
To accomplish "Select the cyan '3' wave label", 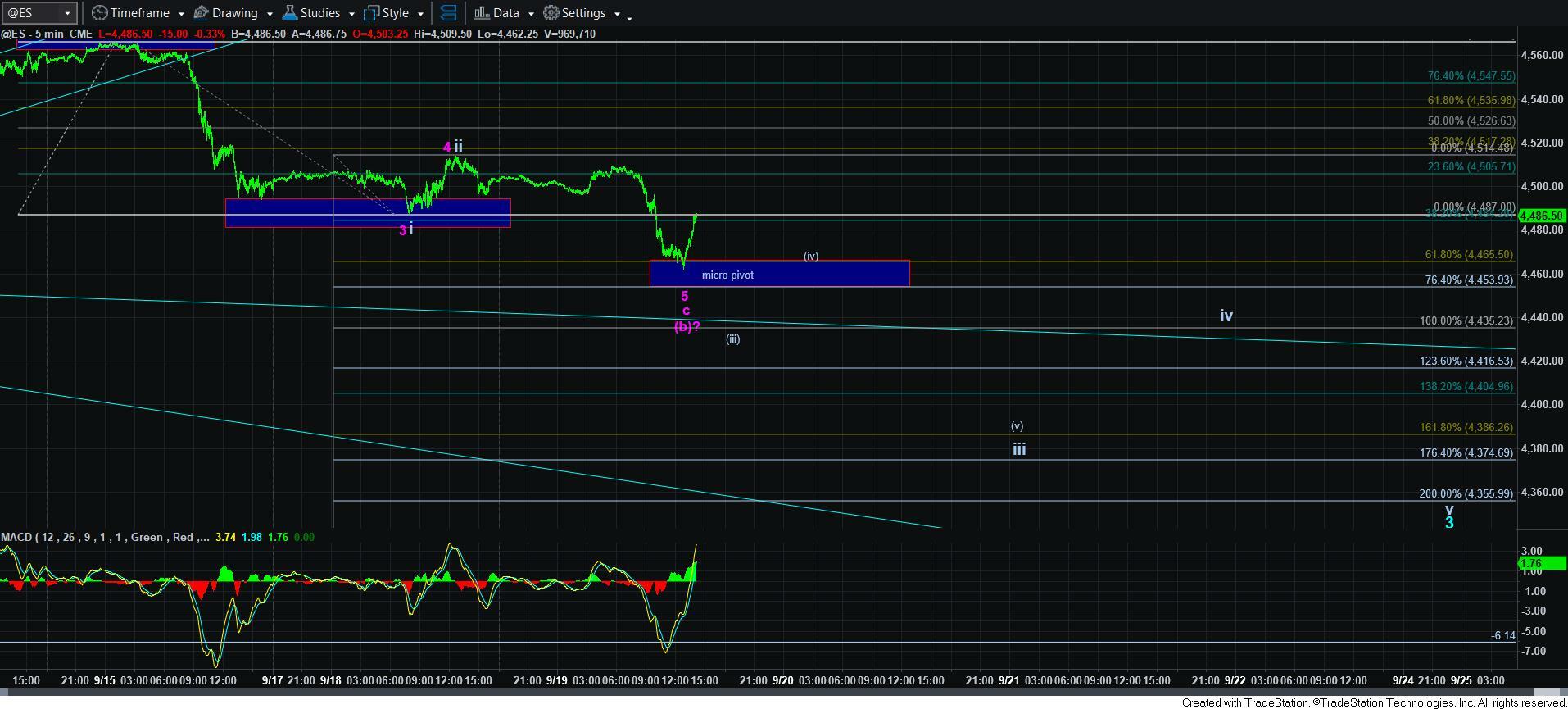I will (1448, 521).
